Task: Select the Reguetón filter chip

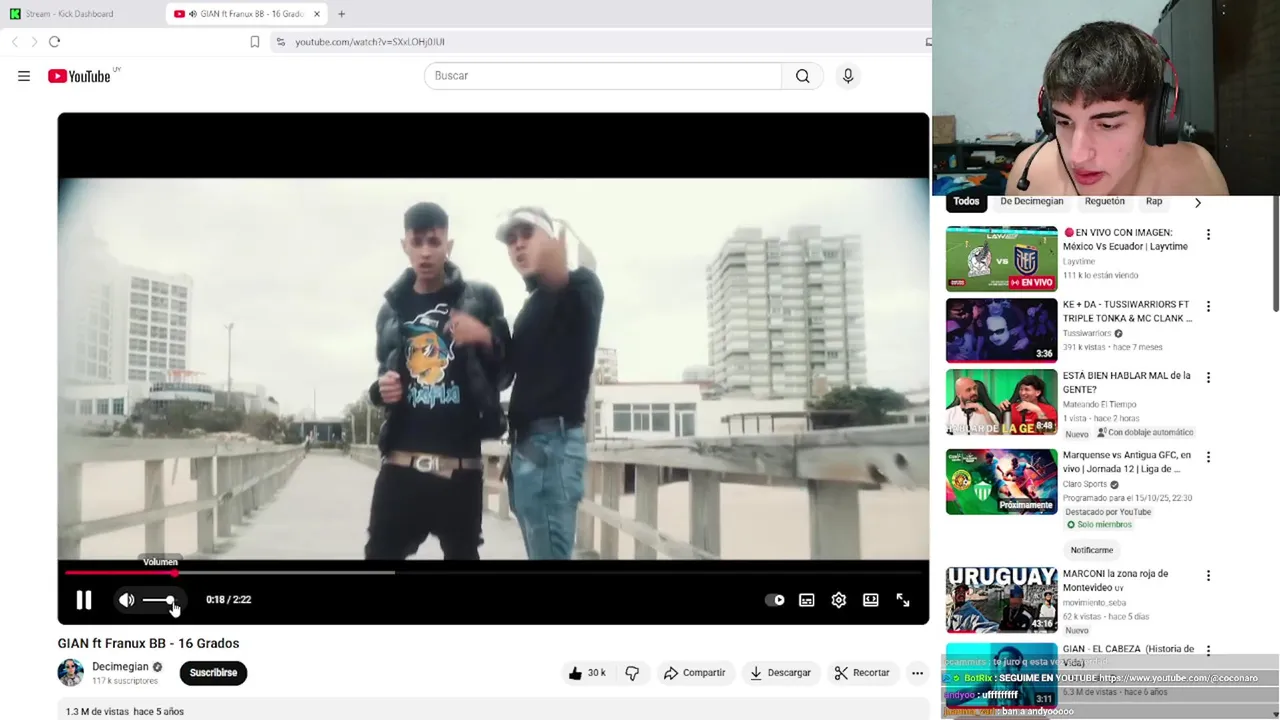Action: click(1105, 201)
